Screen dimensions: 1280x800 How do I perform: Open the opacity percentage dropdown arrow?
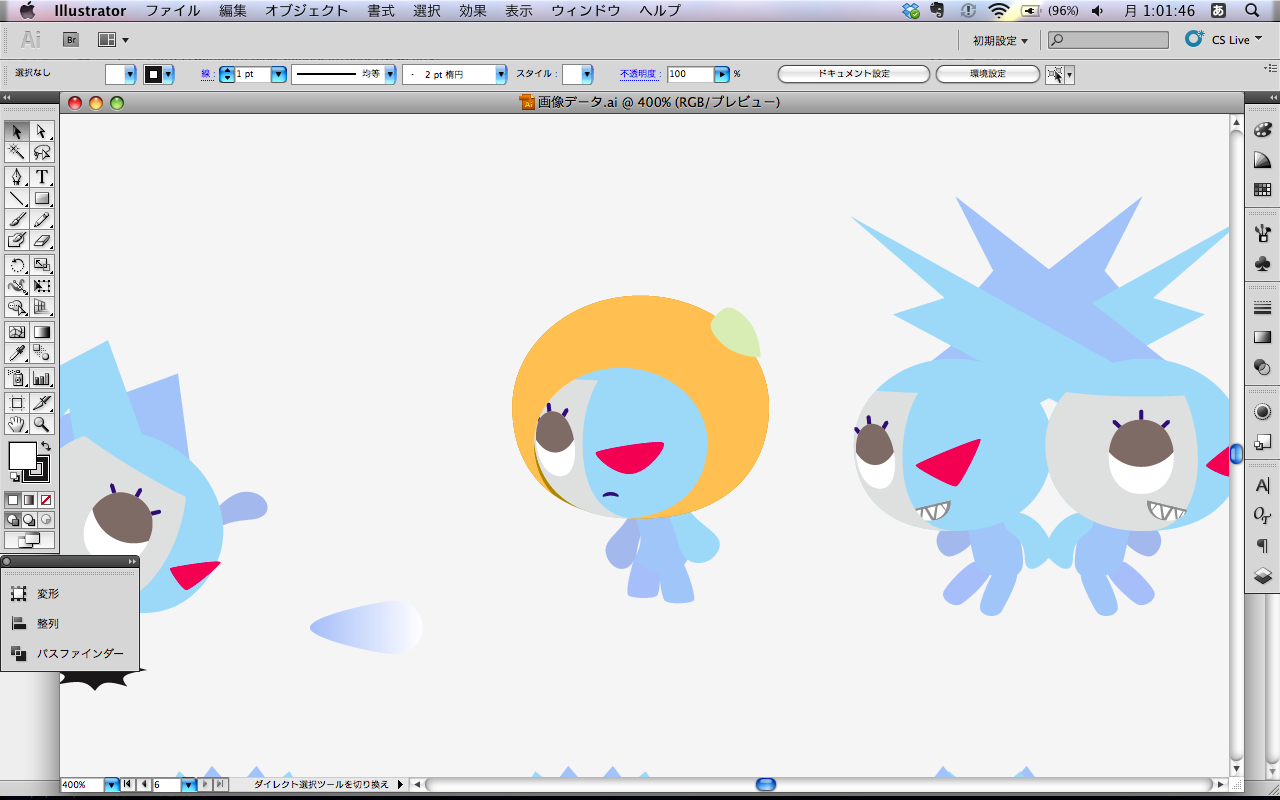pyautogui.click(x=722, y=74)
